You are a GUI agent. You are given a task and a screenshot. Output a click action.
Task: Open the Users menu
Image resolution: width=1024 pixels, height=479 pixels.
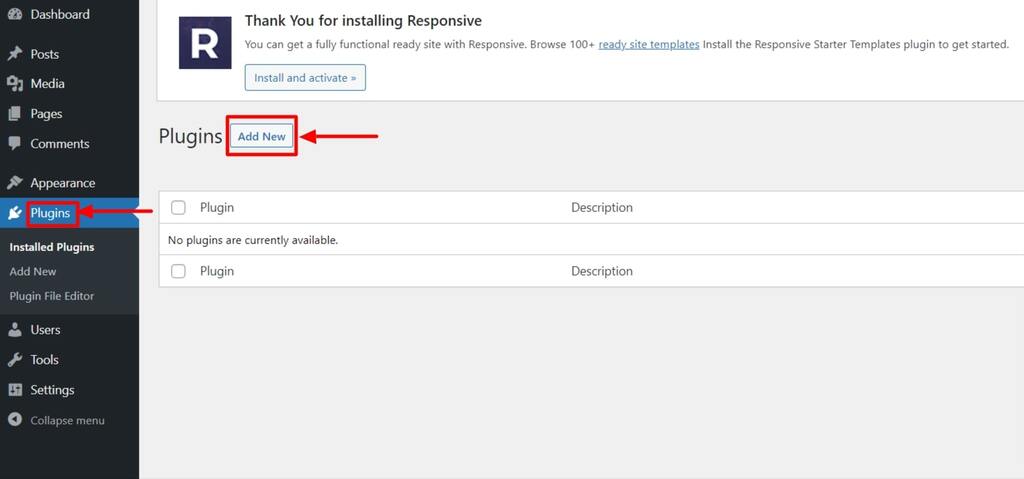(x=45, y=330)
